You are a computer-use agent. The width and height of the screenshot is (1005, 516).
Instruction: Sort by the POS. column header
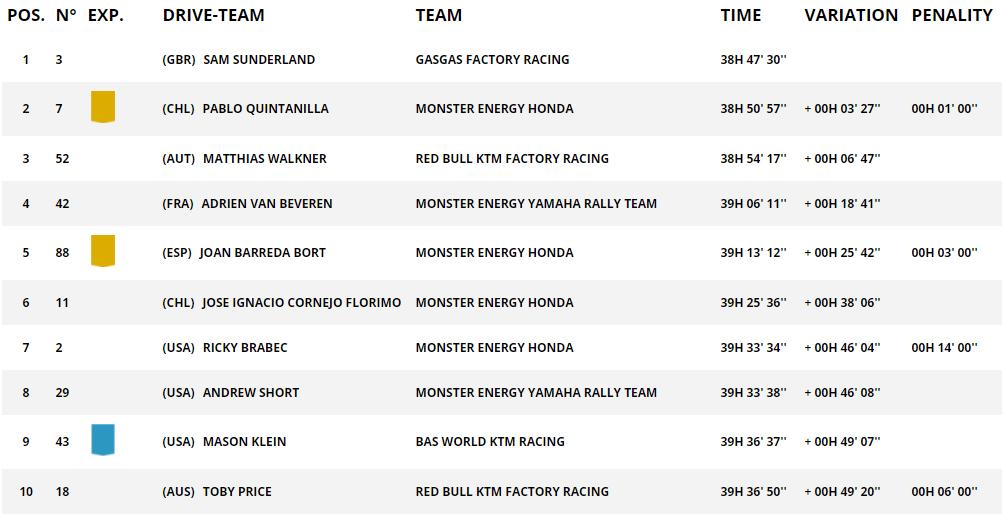coord(25,15)
